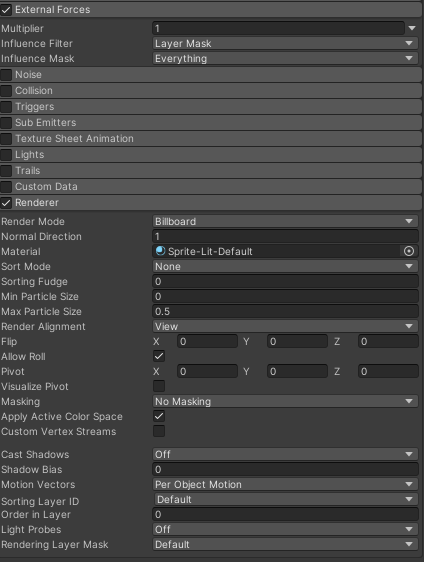Check the Visualize Pivot checkbox

point(159,386)
